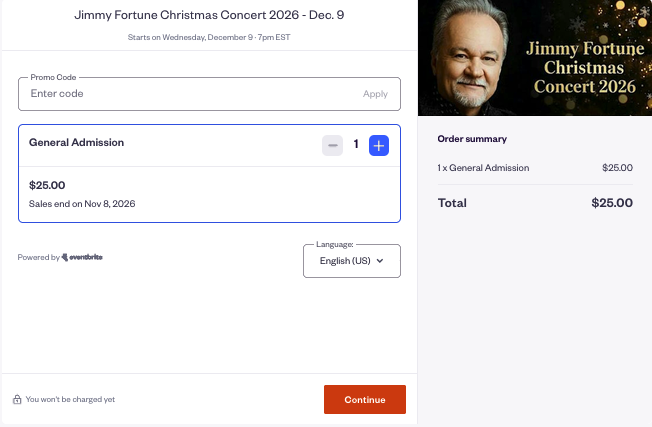Select the General Admission ticket title
This screenshot has width=652, height=427.
pos(77,143)
